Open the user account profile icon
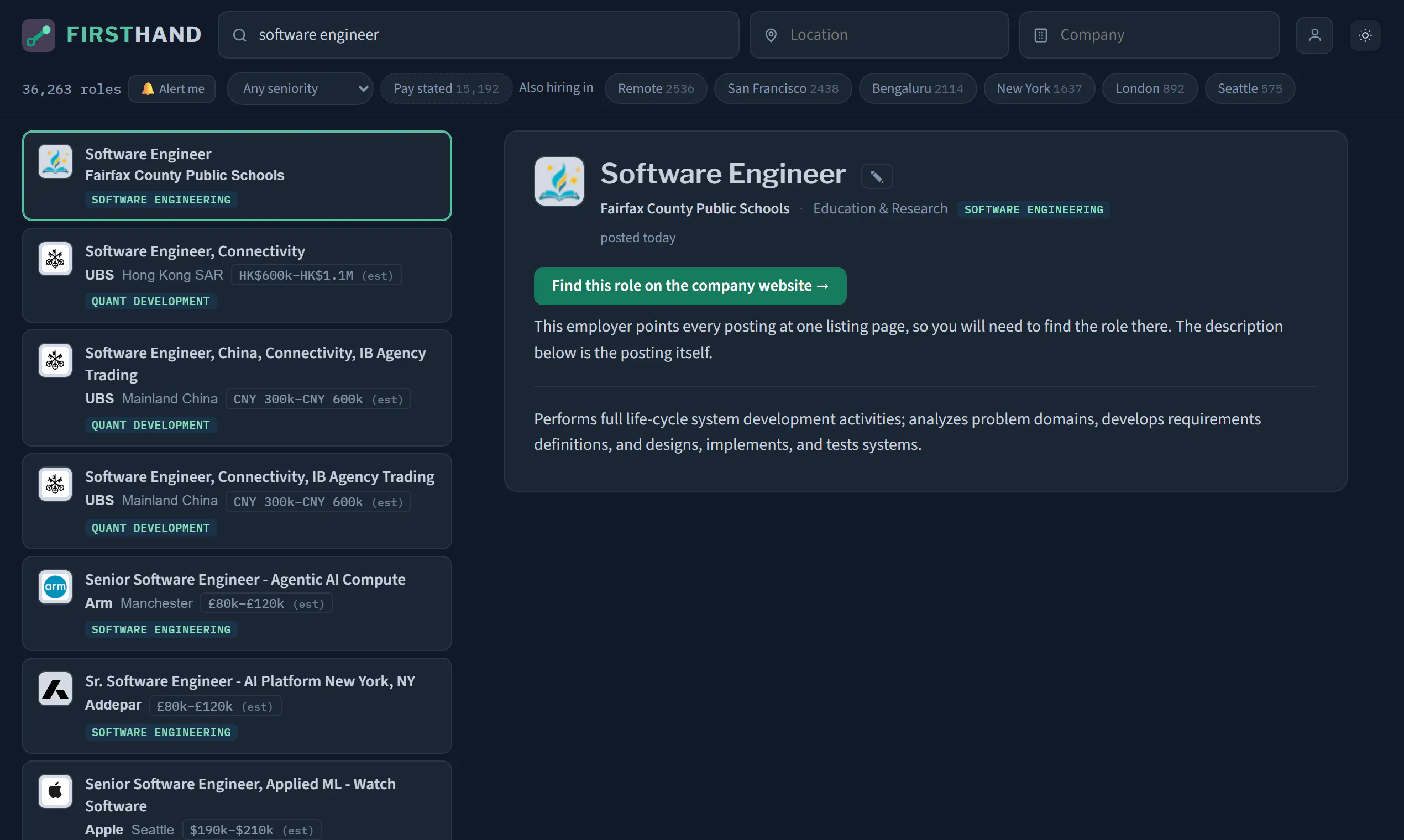This screenshot has height=840, width=1404. coord(1314,35)
